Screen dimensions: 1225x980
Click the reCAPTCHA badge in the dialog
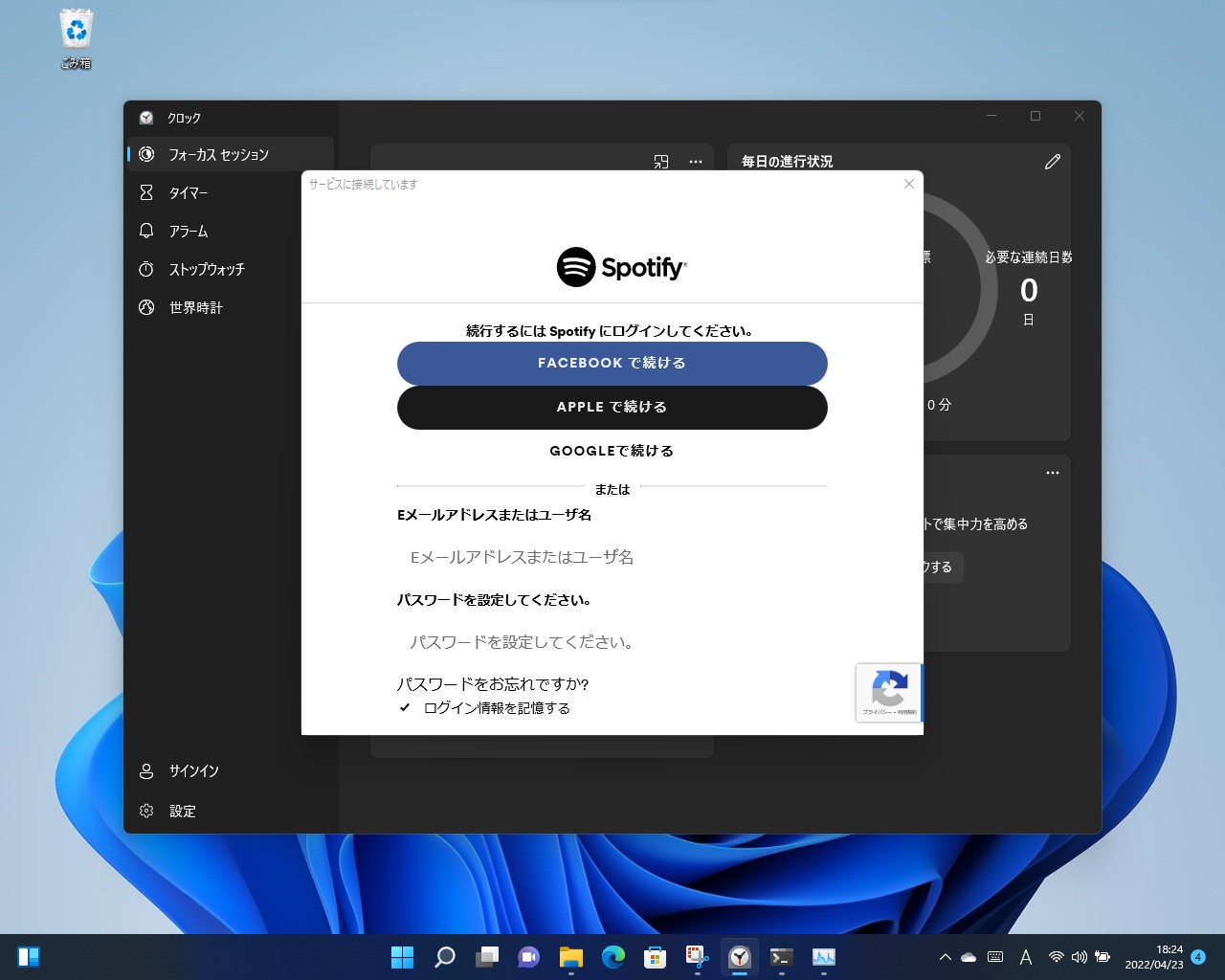click(889, 692)
